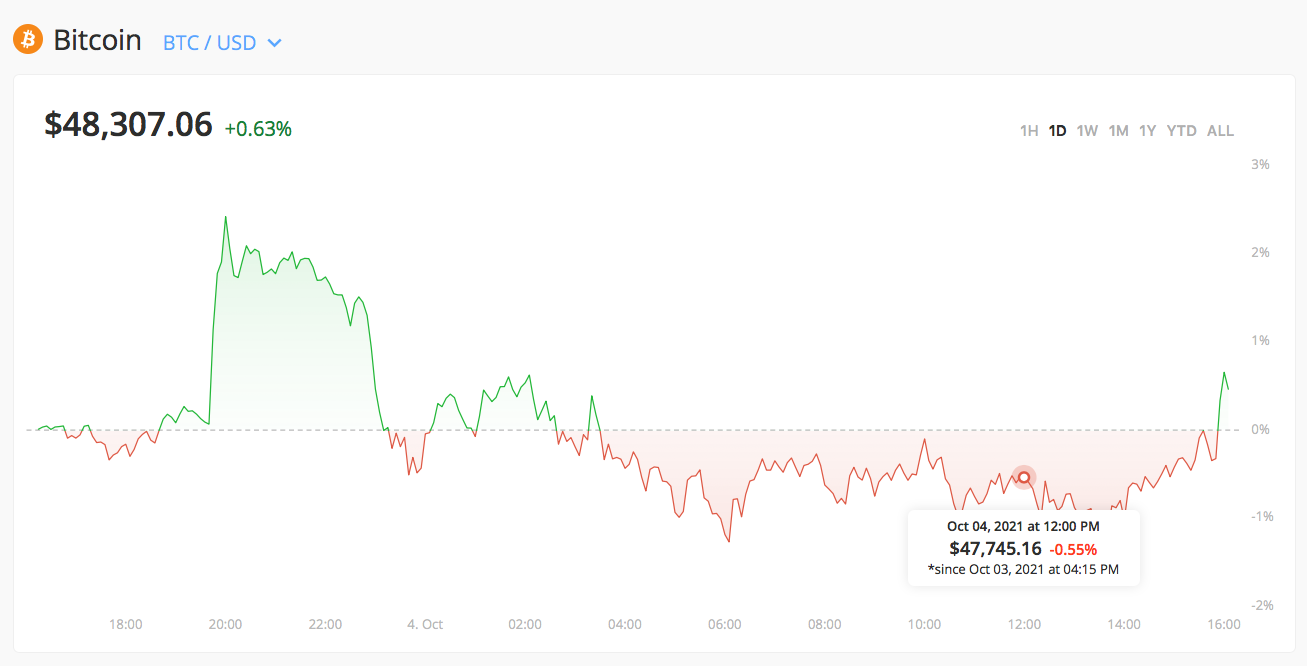Select the 1H time range
The height and width of the screenshot is (666, 1307).
[1028, 131]
